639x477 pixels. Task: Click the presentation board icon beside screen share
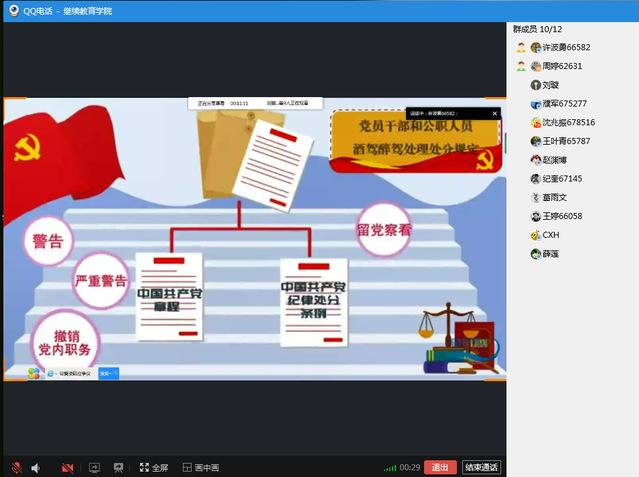(x=118, y=467)
